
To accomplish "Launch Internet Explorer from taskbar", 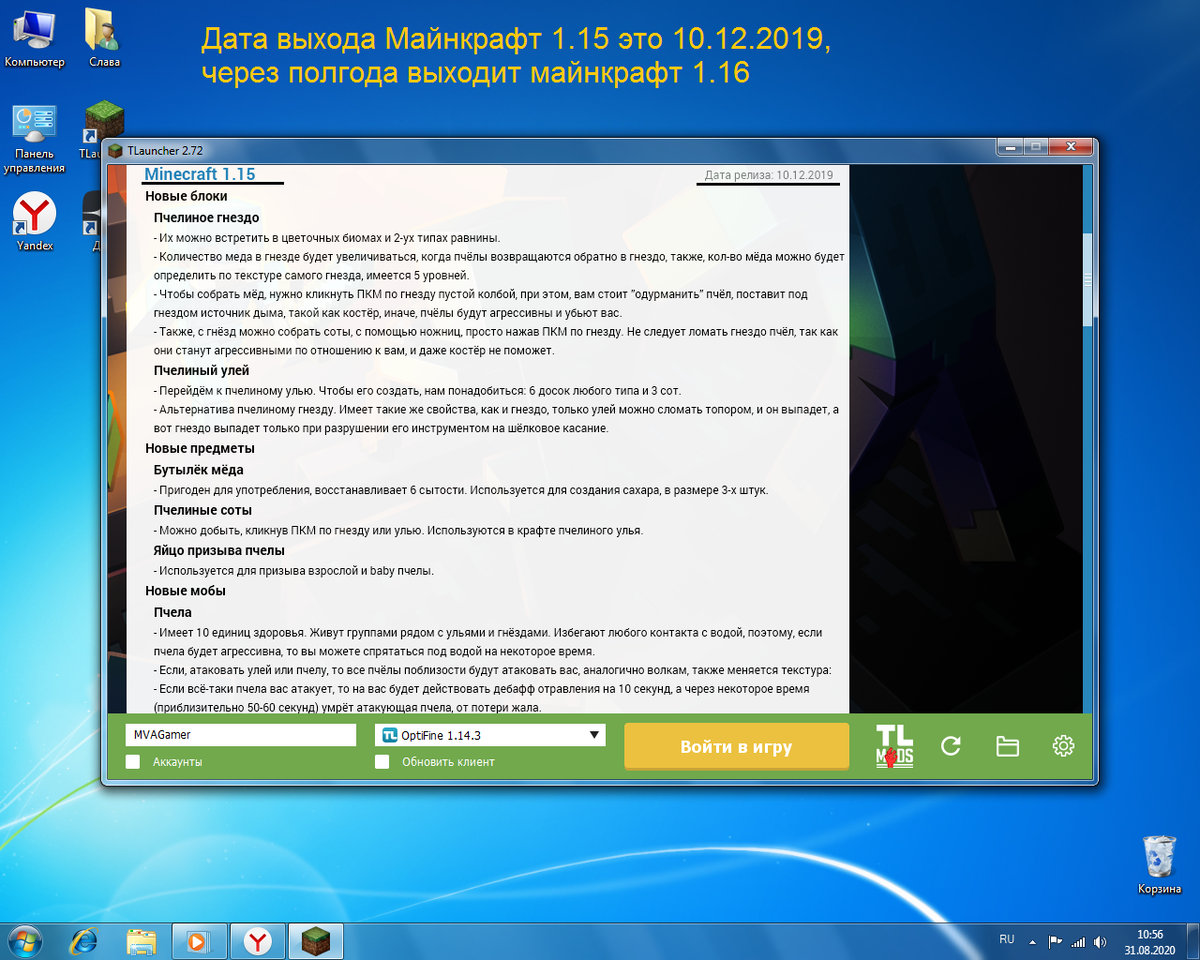I will pos(84,941).
